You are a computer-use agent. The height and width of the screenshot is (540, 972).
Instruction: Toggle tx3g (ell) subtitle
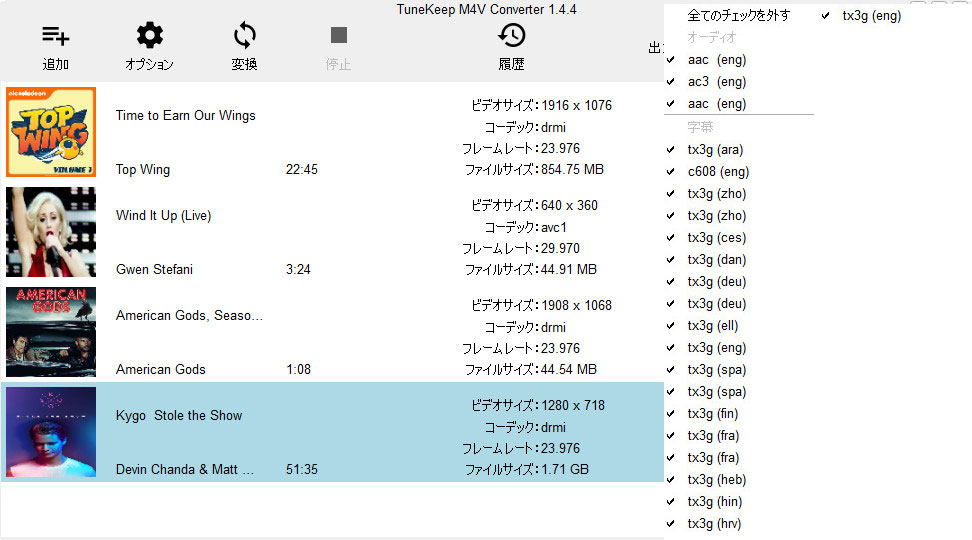click(712, 326)
